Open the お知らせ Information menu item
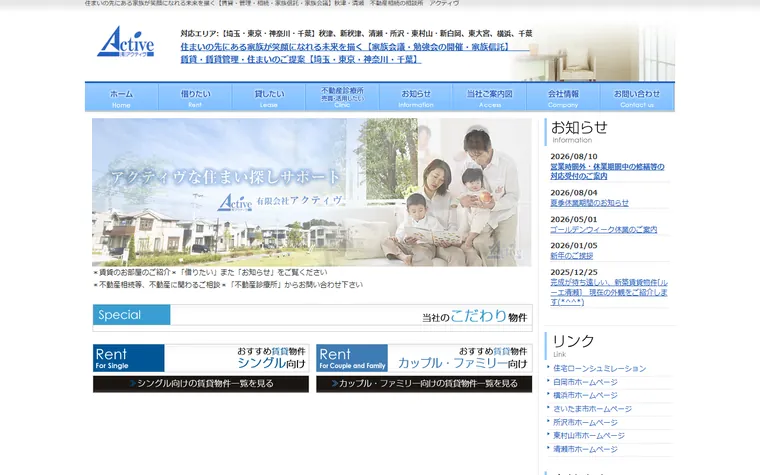 click(x=416, y=97)
